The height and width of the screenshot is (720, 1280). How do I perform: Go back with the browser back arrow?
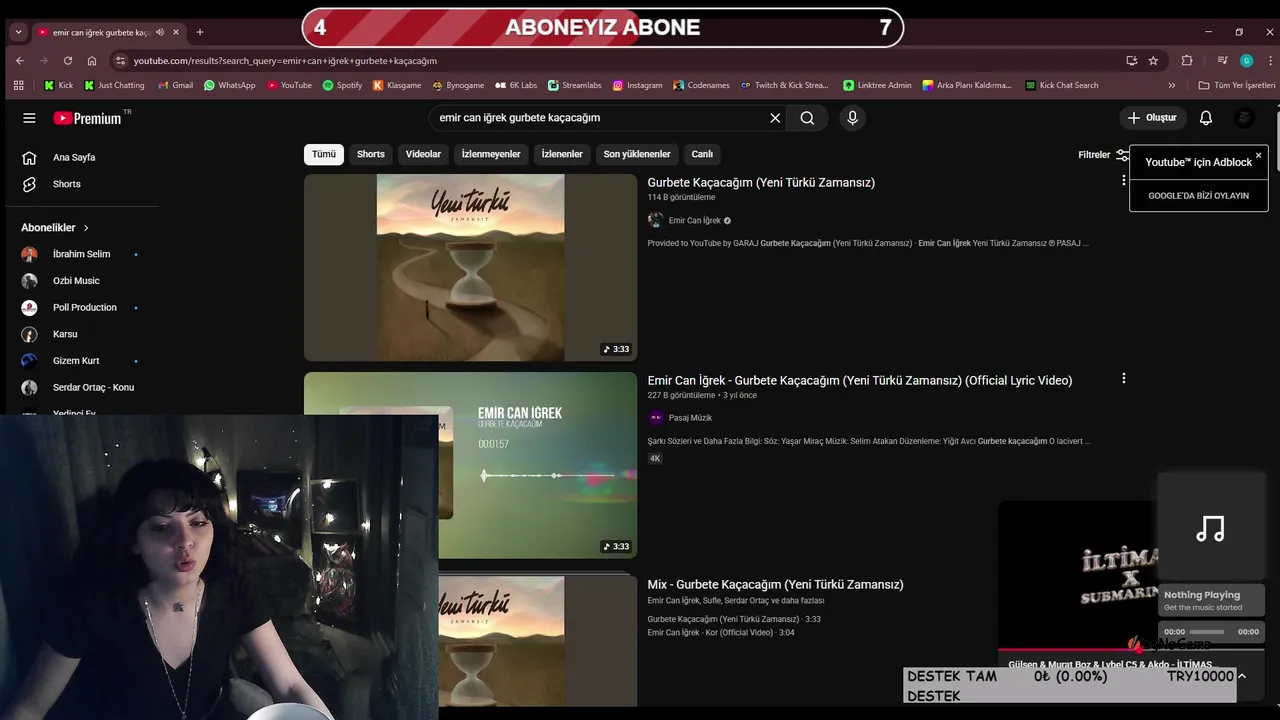(x=20, y=60)
